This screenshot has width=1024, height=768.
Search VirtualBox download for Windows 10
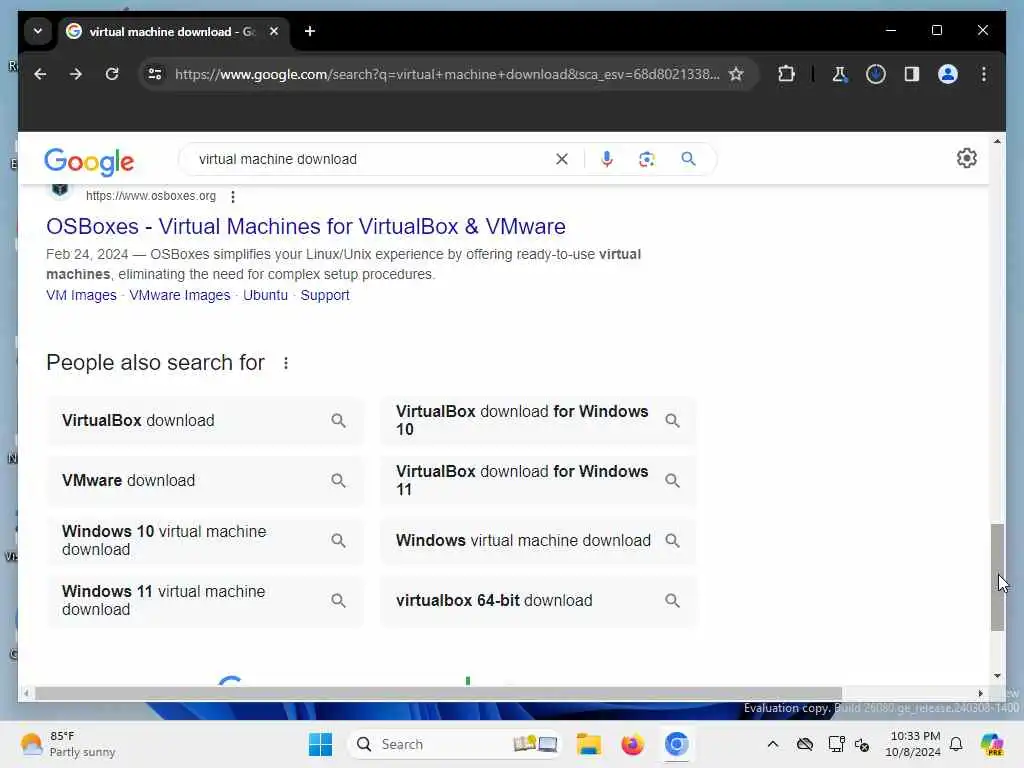click(x=539, y=421)
